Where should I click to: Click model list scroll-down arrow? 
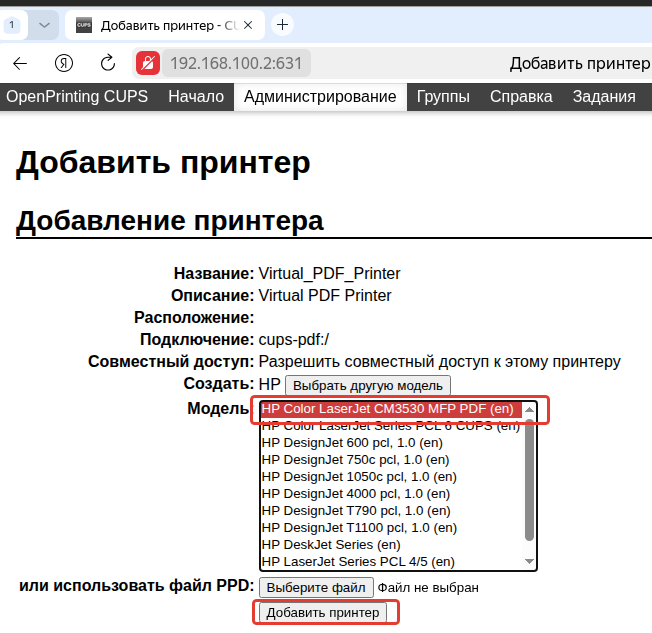click(529, 561)
